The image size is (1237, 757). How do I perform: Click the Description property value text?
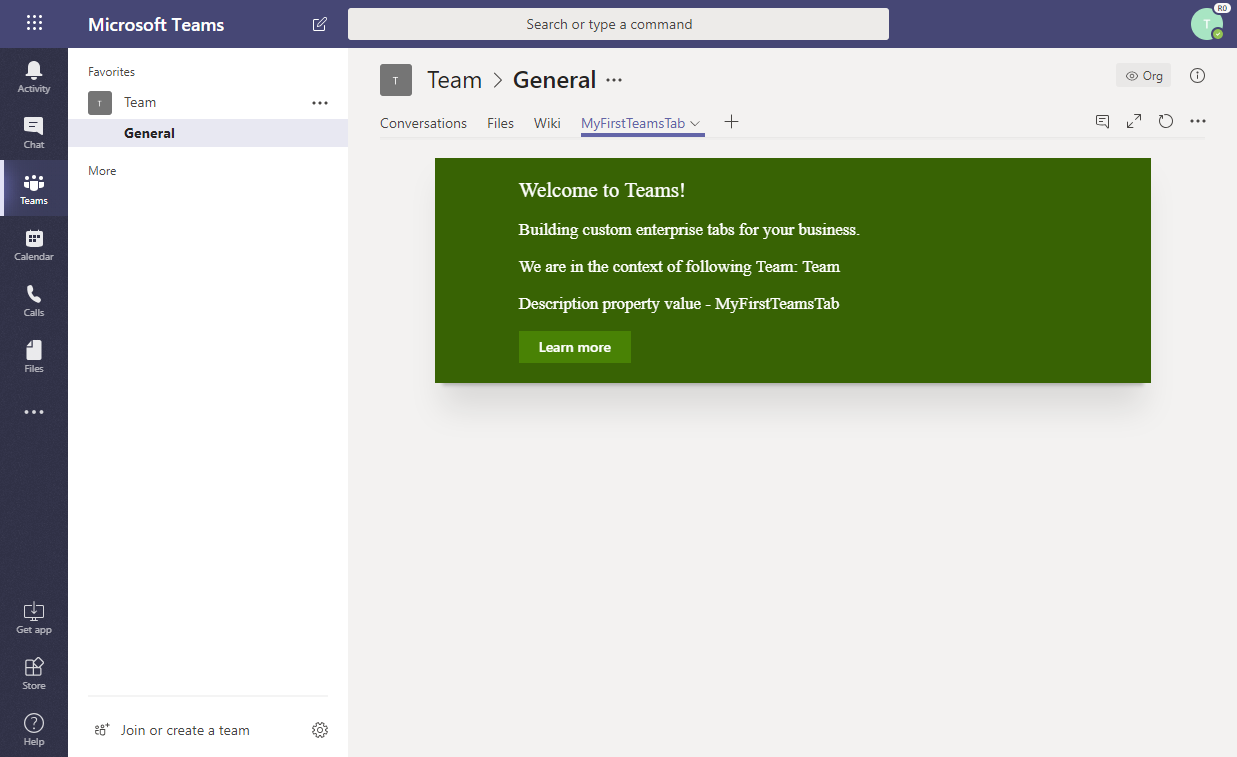click(679, 303)
